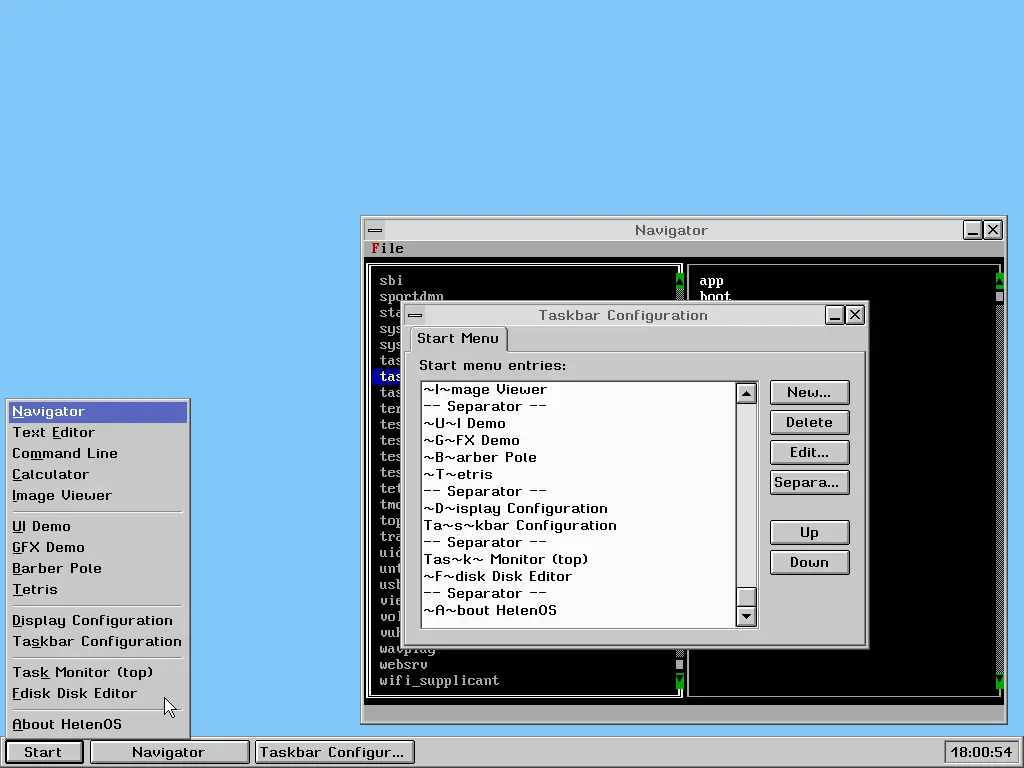The width and height of the screenshot is (1024, 768).
Task: Open the Navigator window system menu icon
Action: 375,230
